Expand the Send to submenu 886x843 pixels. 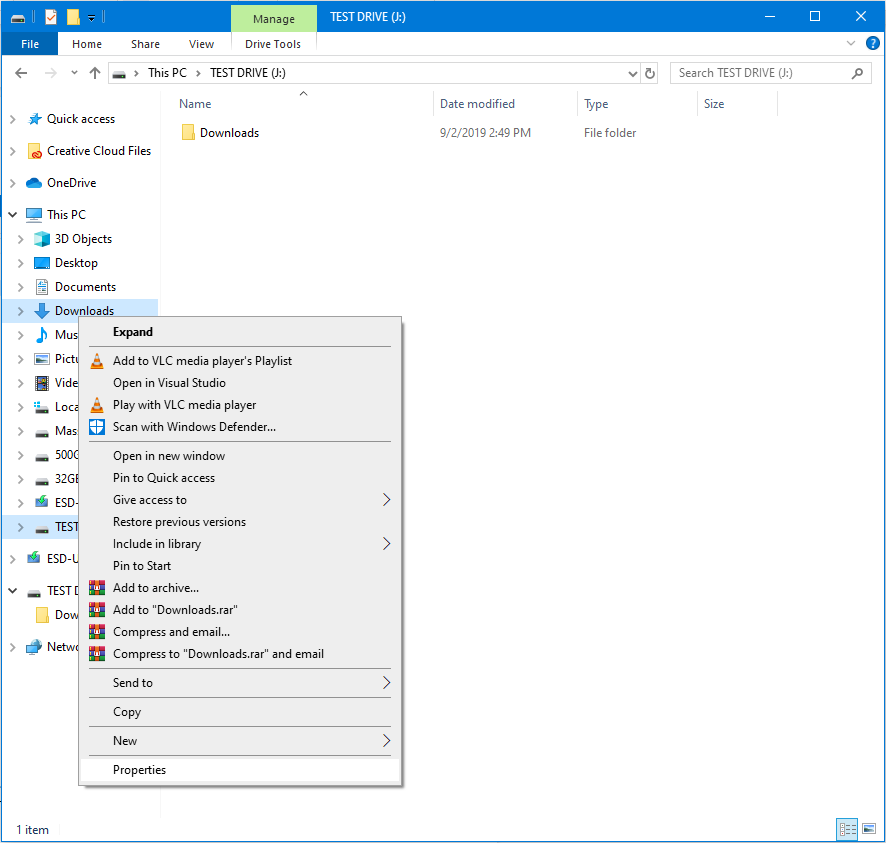click(x=386, y=683)
